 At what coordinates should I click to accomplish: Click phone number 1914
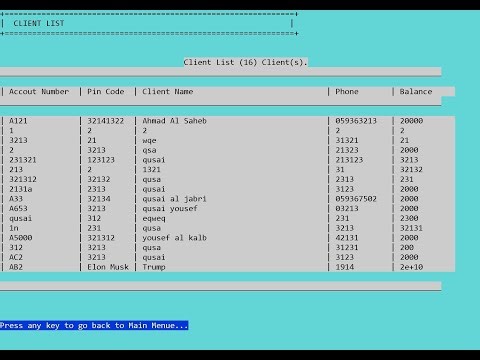[x=345, y=267]
